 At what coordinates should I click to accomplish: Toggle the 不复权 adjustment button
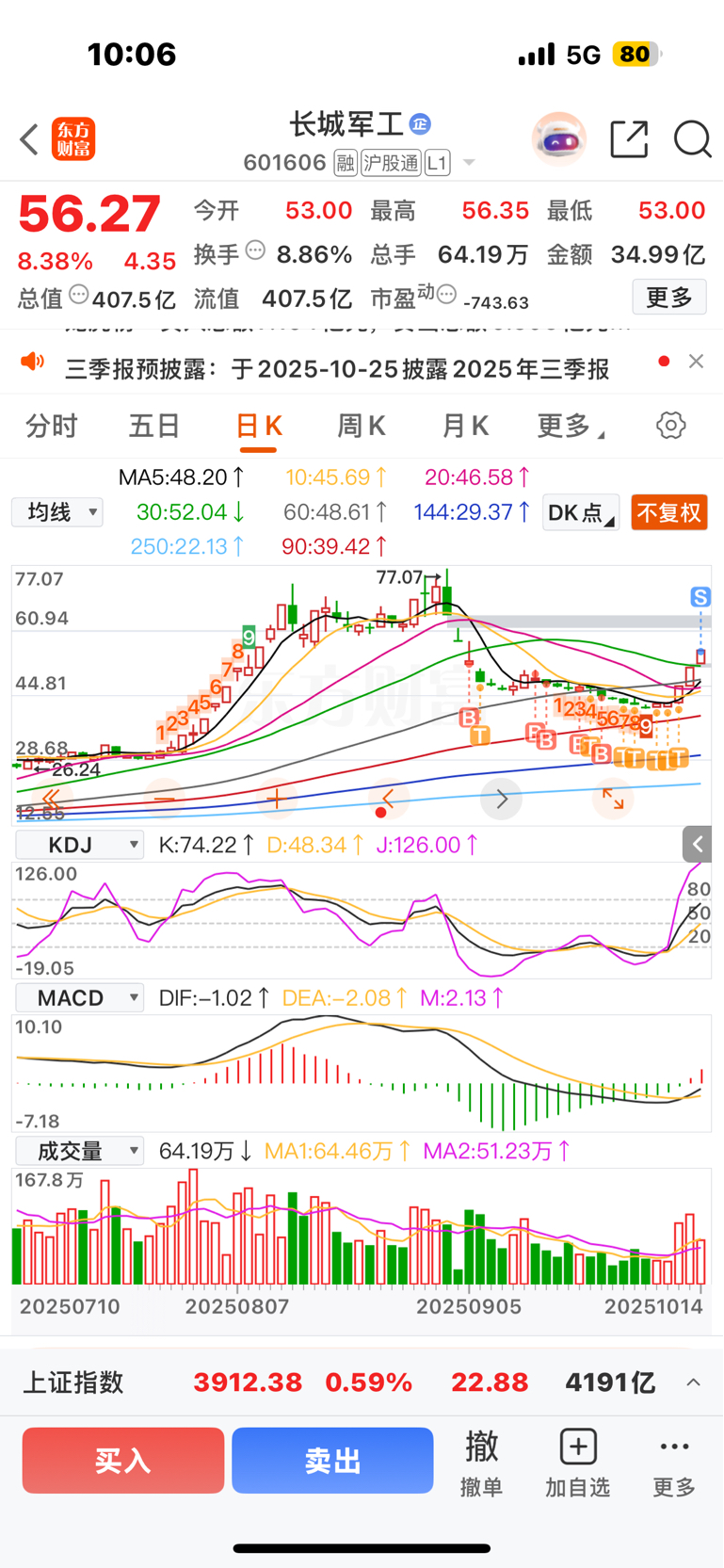point(669,512)
